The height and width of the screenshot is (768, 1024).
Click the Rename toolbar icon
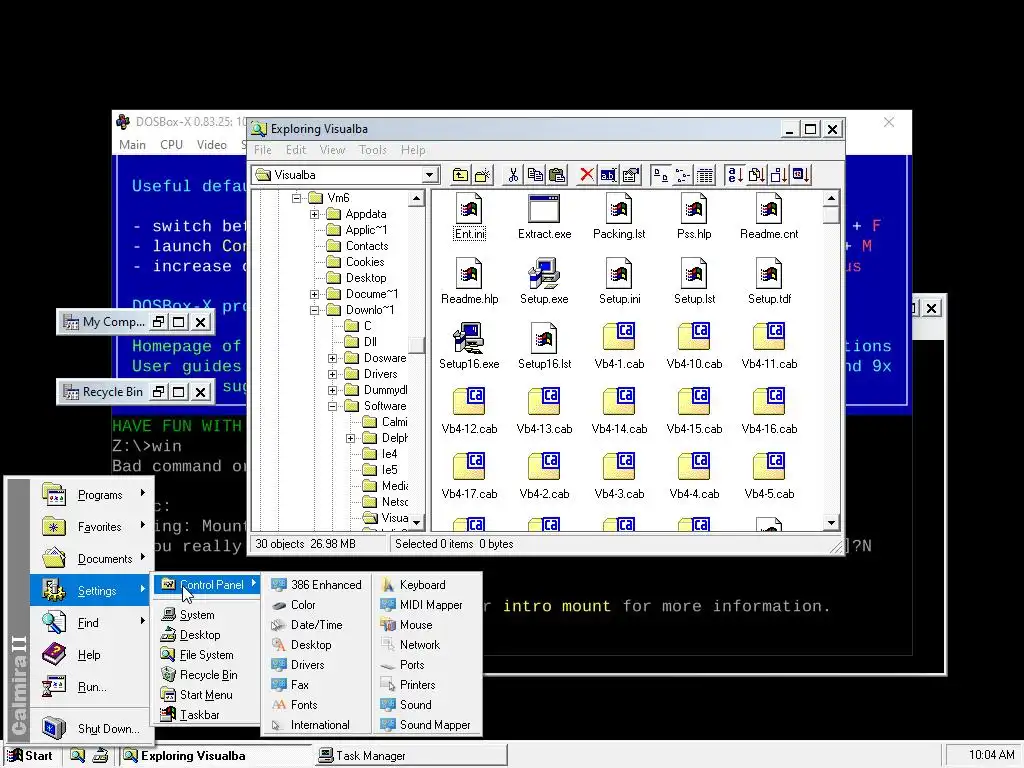click(x=608, y=175)
